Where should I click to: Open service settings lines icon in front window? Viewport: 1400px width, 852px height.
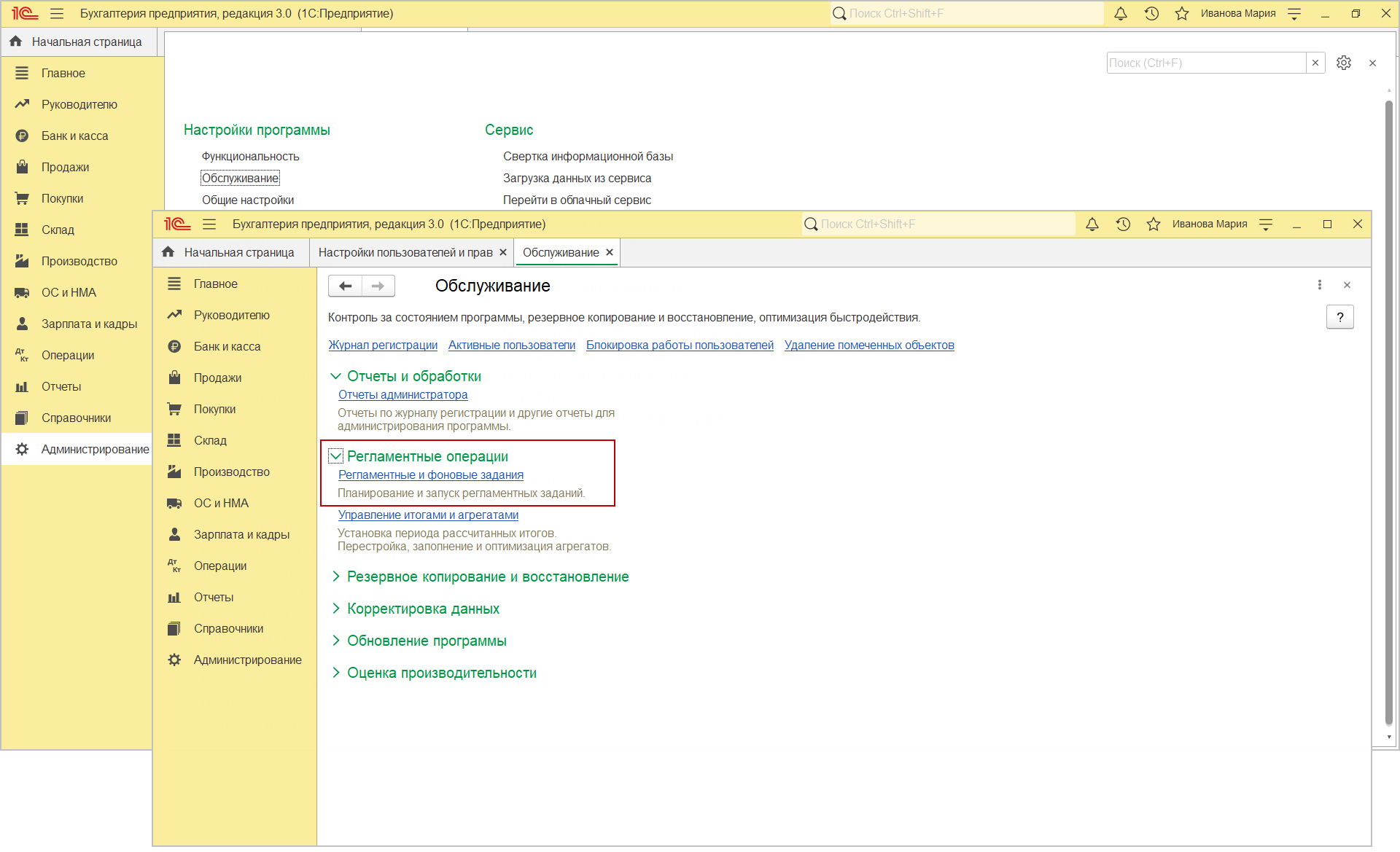tap(1266, 224)
